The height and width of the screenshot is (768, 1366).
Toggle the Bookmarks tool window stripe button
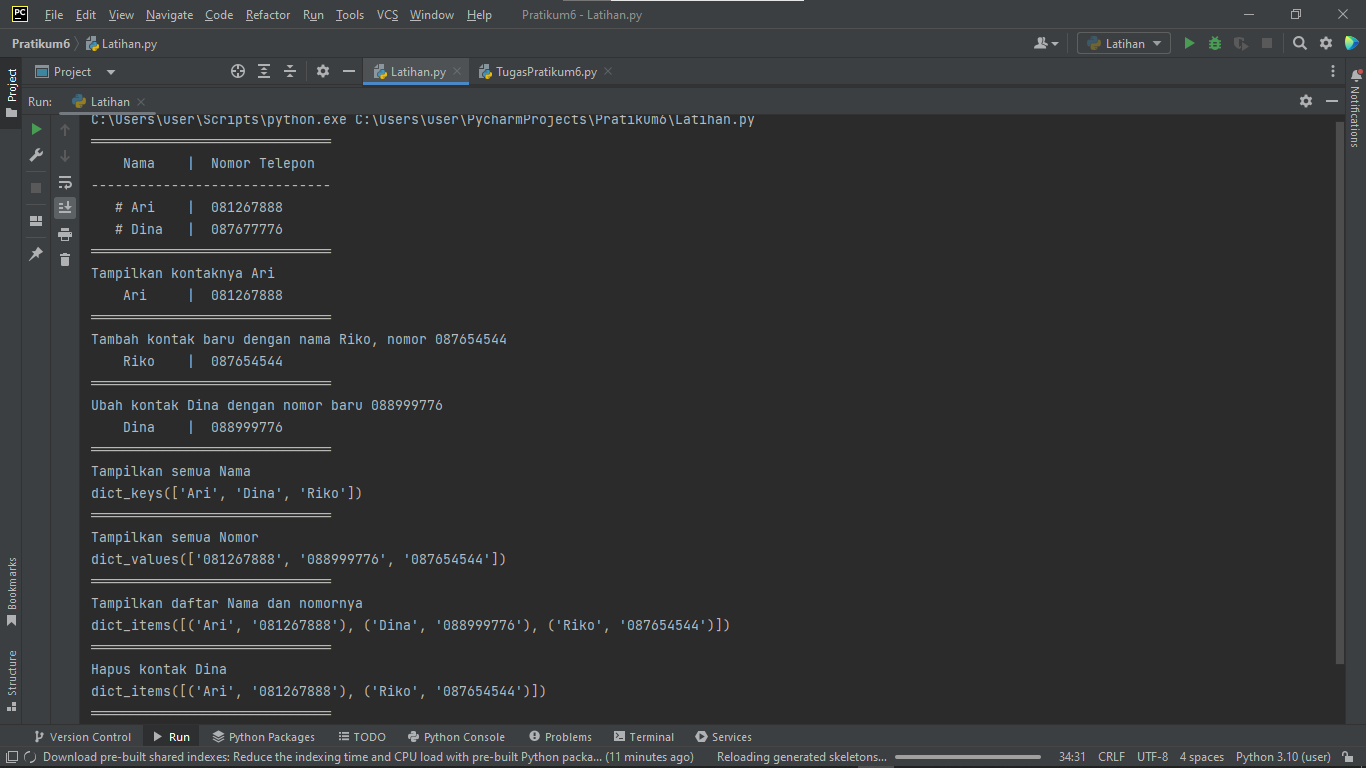coord(12,591)
